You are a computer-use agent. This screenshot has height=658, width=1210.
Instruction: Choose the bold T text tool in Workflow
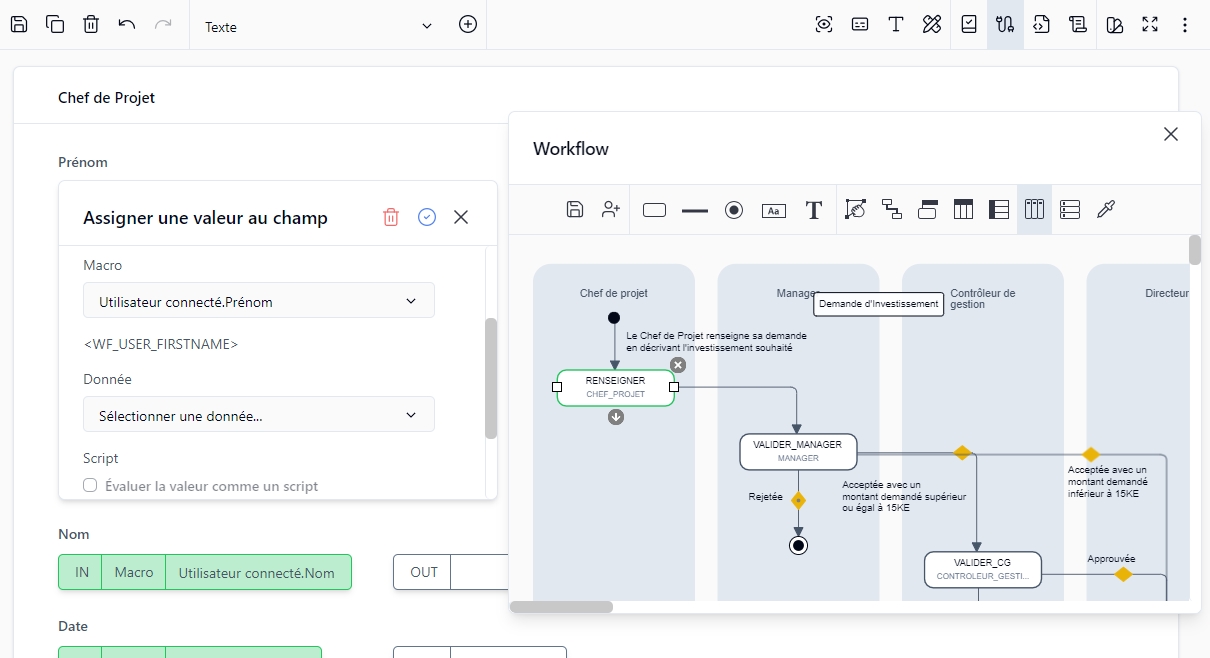coord(814,210)
